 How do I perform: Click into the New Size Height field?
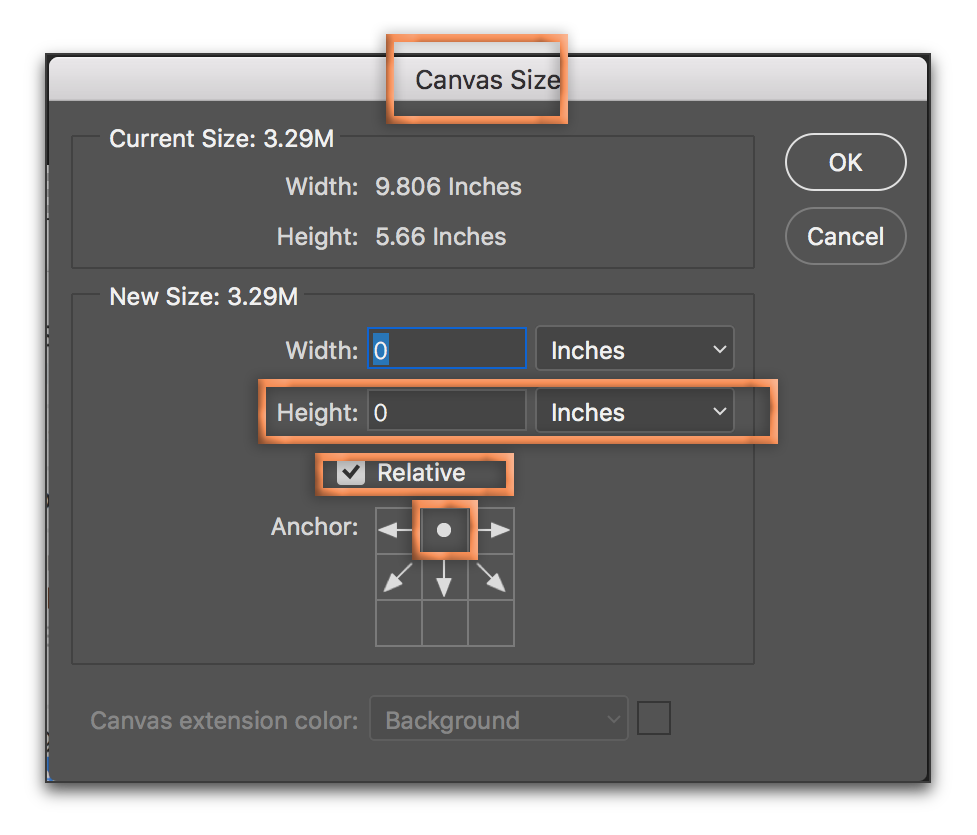(x=447, y=412)
